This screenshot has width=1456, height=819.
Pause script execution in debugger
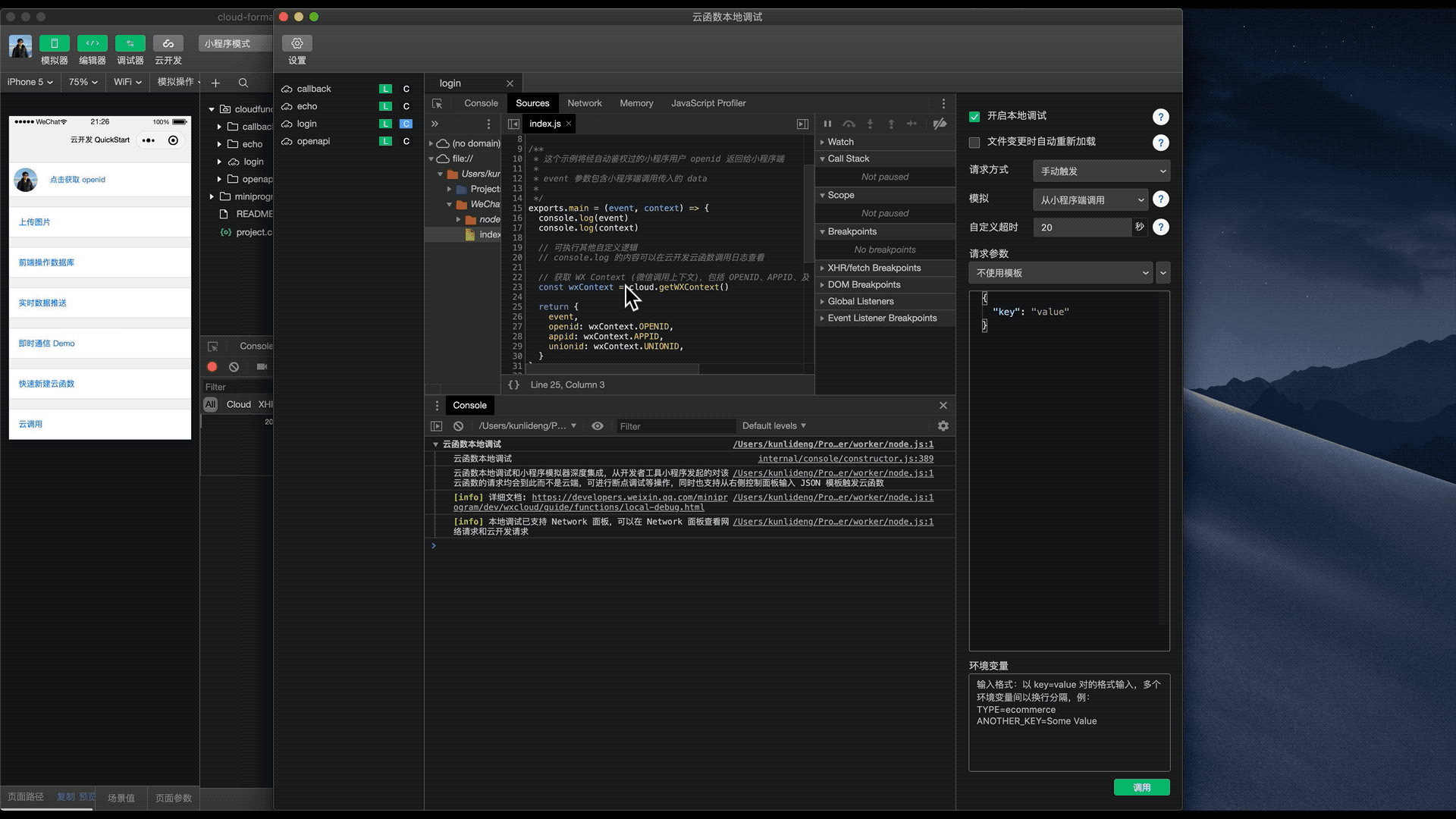point(827,124)
